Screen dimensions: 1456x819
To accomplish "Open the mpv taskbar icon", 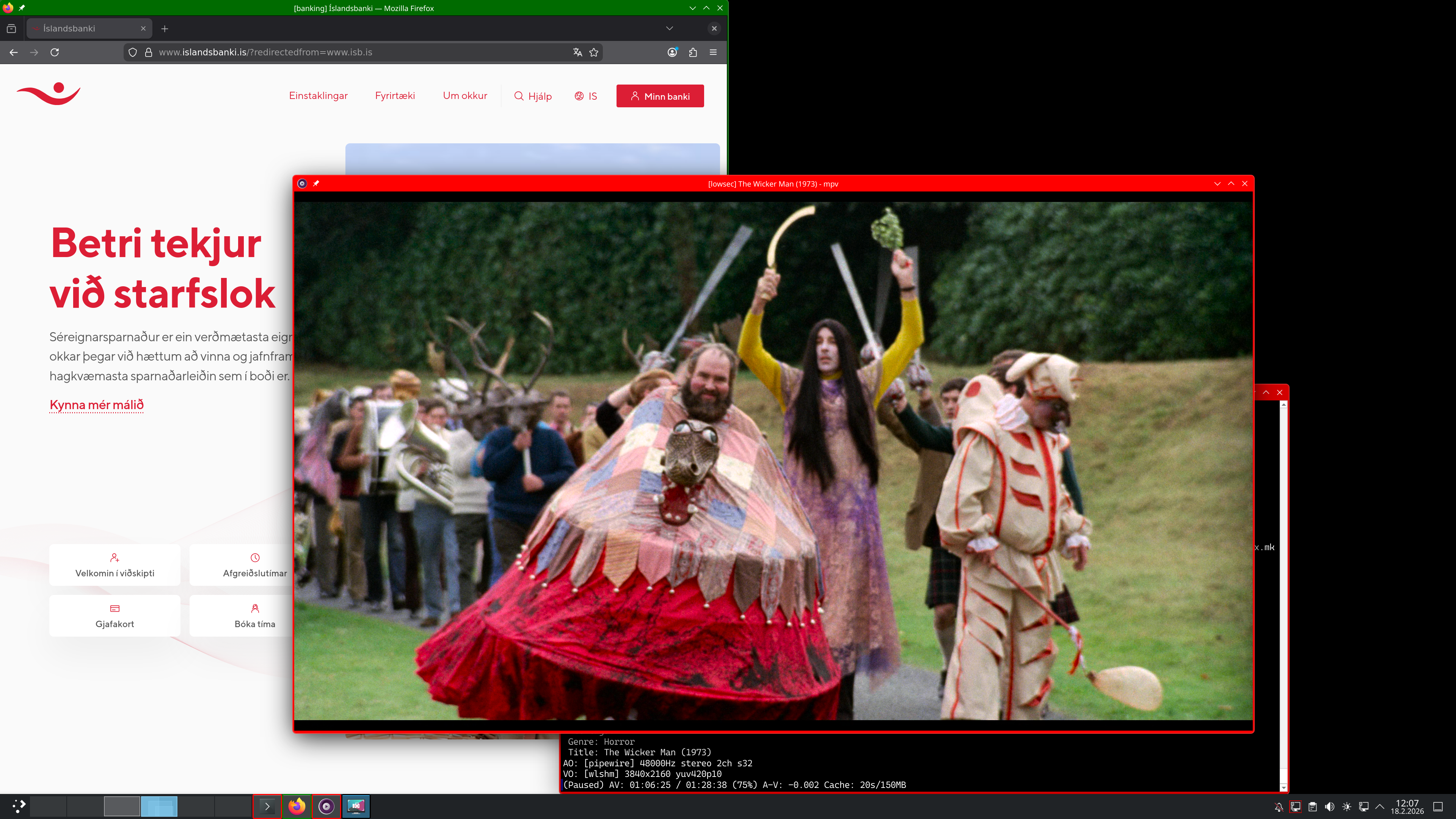I will [x=326, y=806].
